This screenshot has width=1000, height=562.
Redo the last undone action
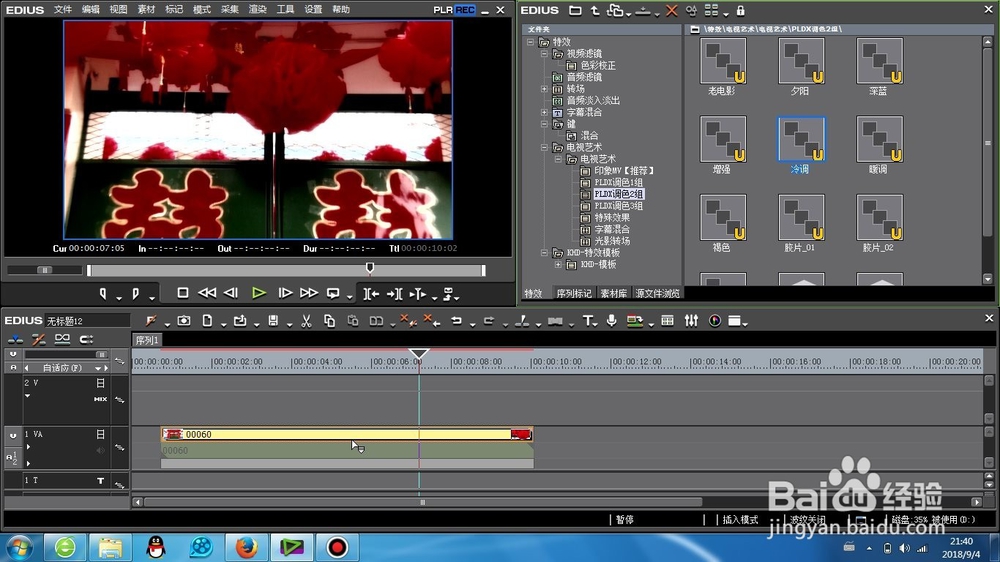coord(489,321)
